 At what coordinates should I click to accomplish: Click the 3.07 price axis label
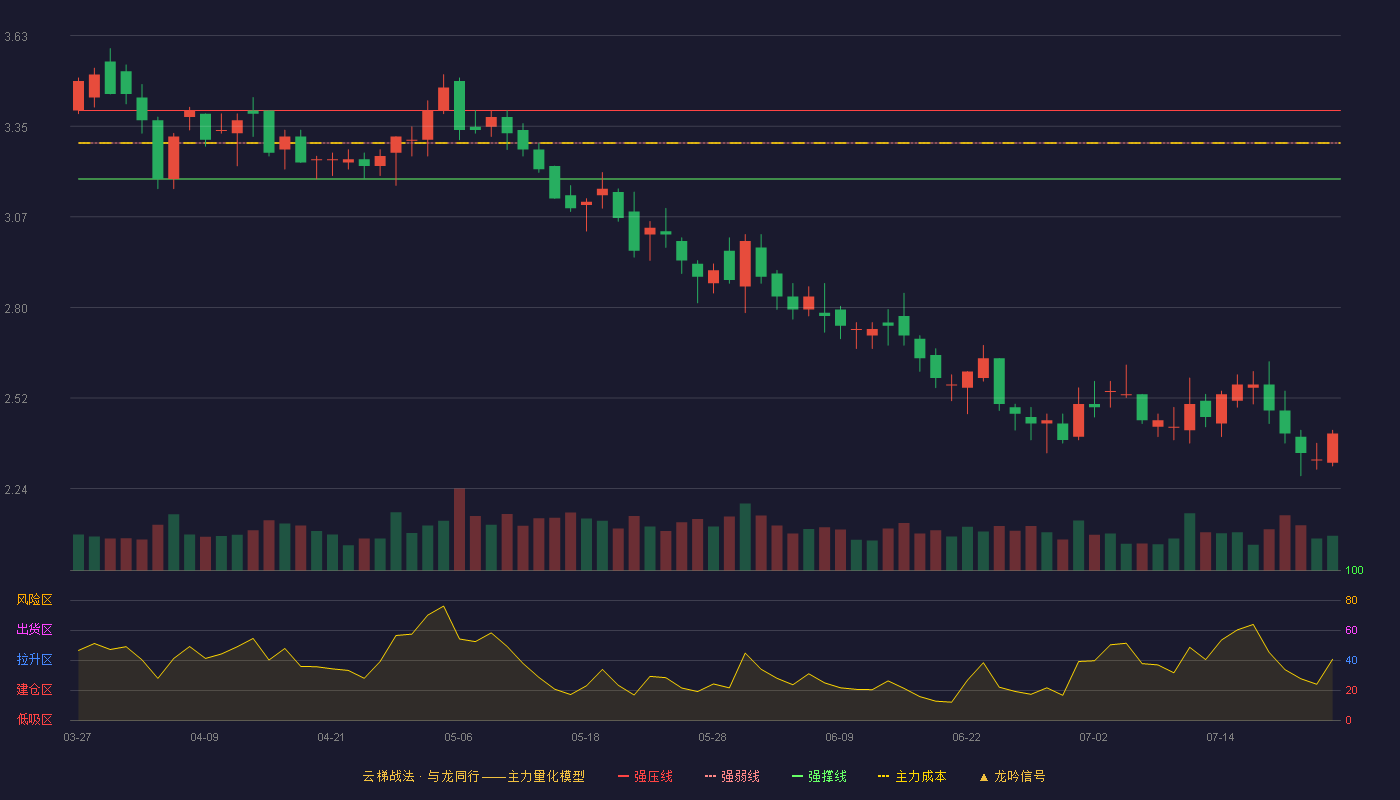click(16, 218)
